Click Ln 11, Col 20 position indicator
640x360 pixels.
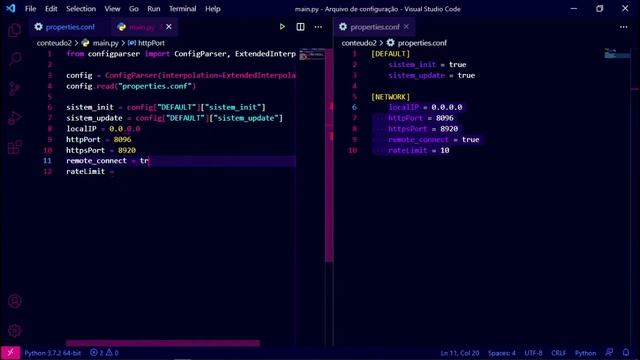(460, 353)
